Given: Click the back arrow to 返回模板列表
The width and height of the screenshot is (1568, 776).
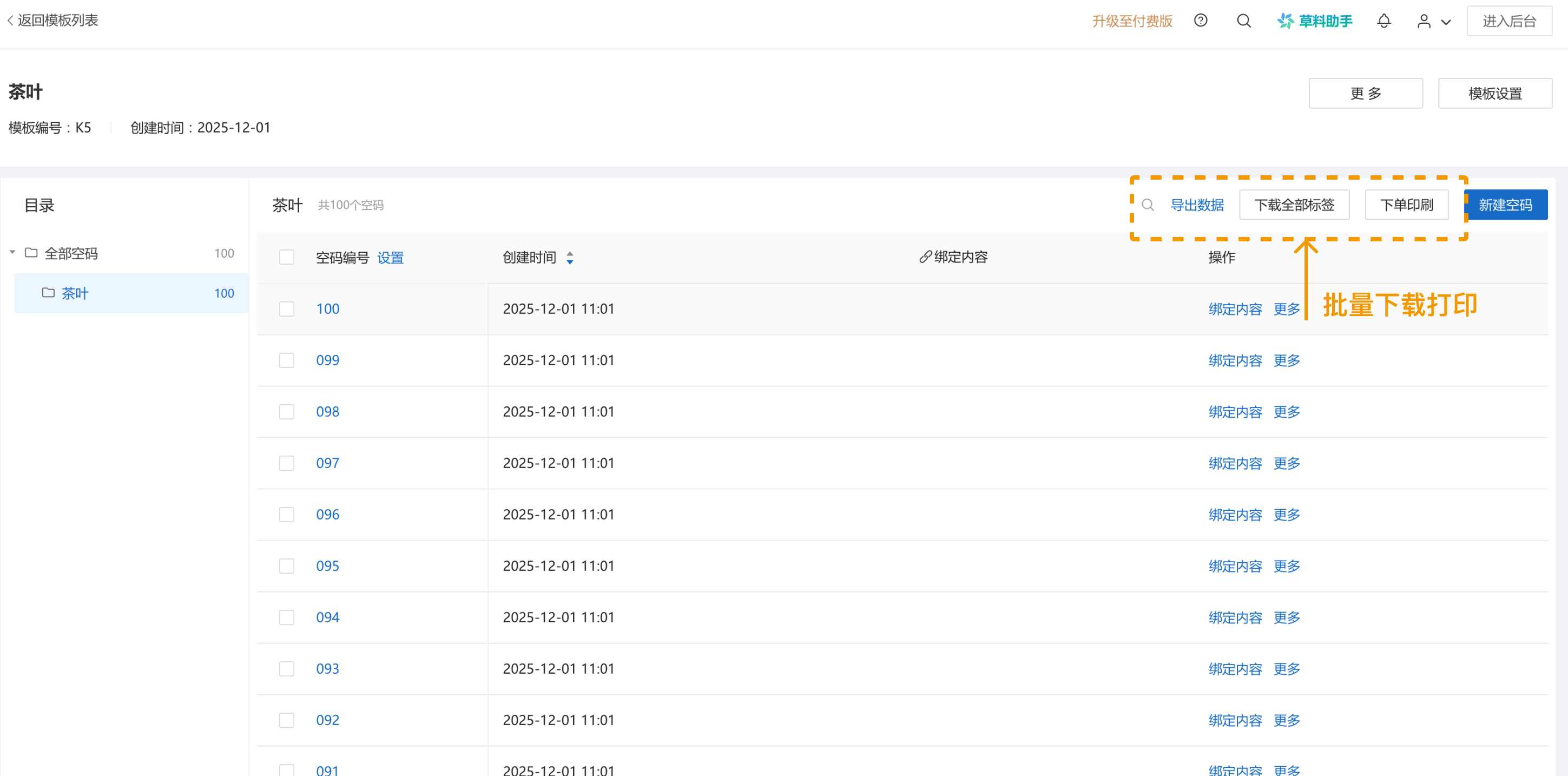Looking at the screenshot, I should pos(10,21).
